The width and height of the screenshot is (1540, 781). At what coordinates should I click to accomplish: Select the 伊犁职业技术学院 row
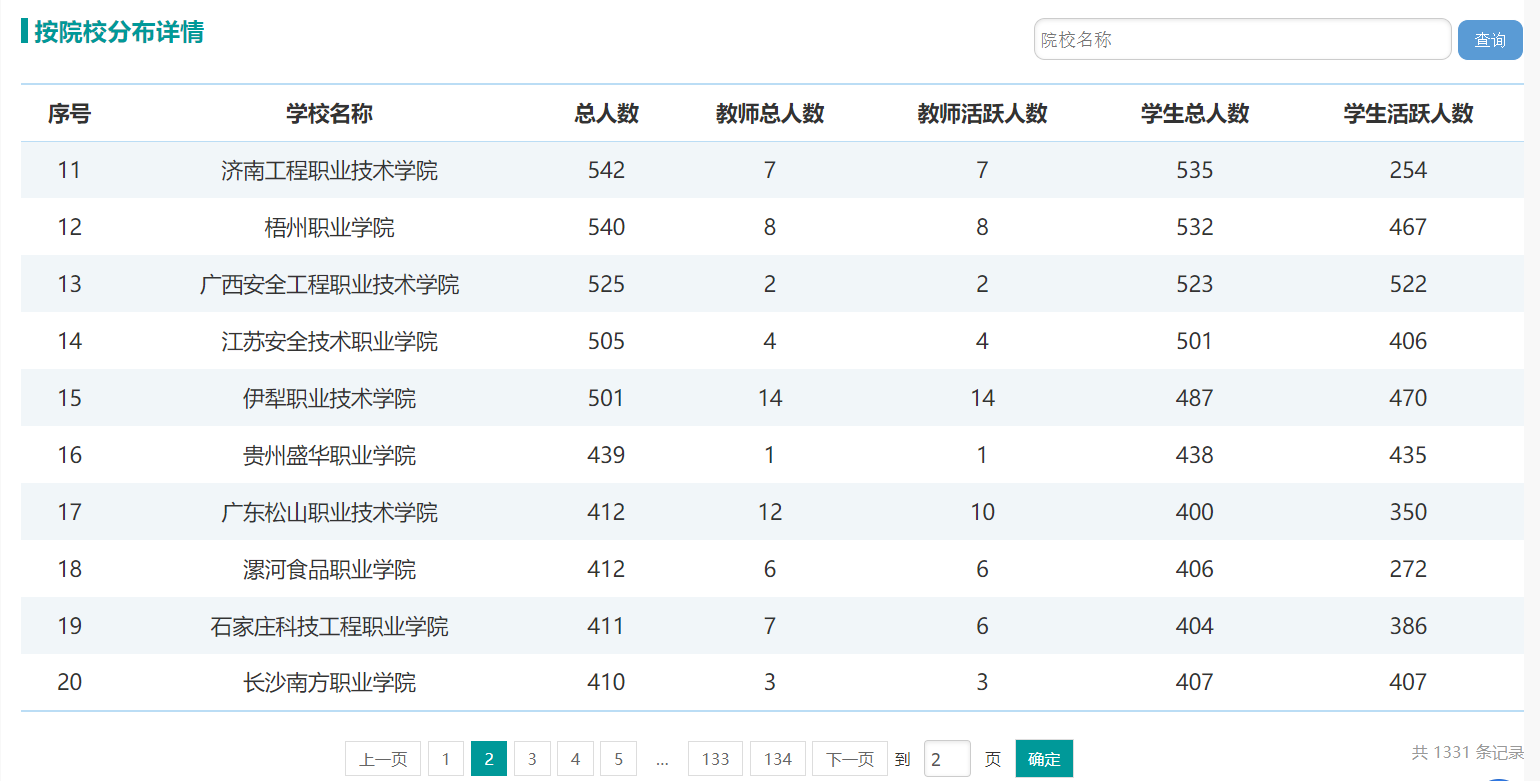[772, 398]
